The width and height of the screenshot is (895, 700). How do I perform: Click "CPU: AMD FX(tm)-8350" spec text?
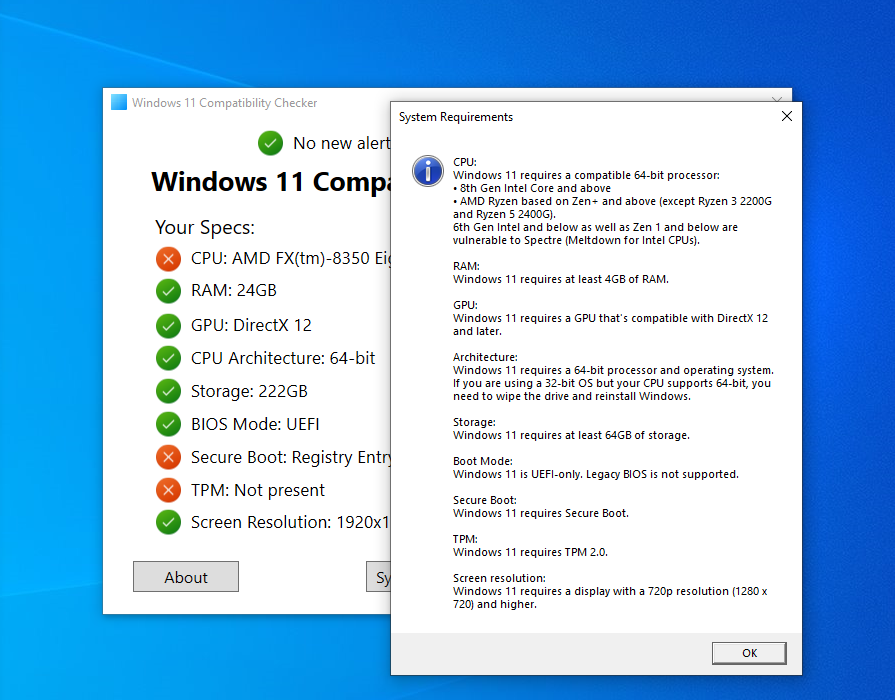pyautogui.click(x=291, y=259)
